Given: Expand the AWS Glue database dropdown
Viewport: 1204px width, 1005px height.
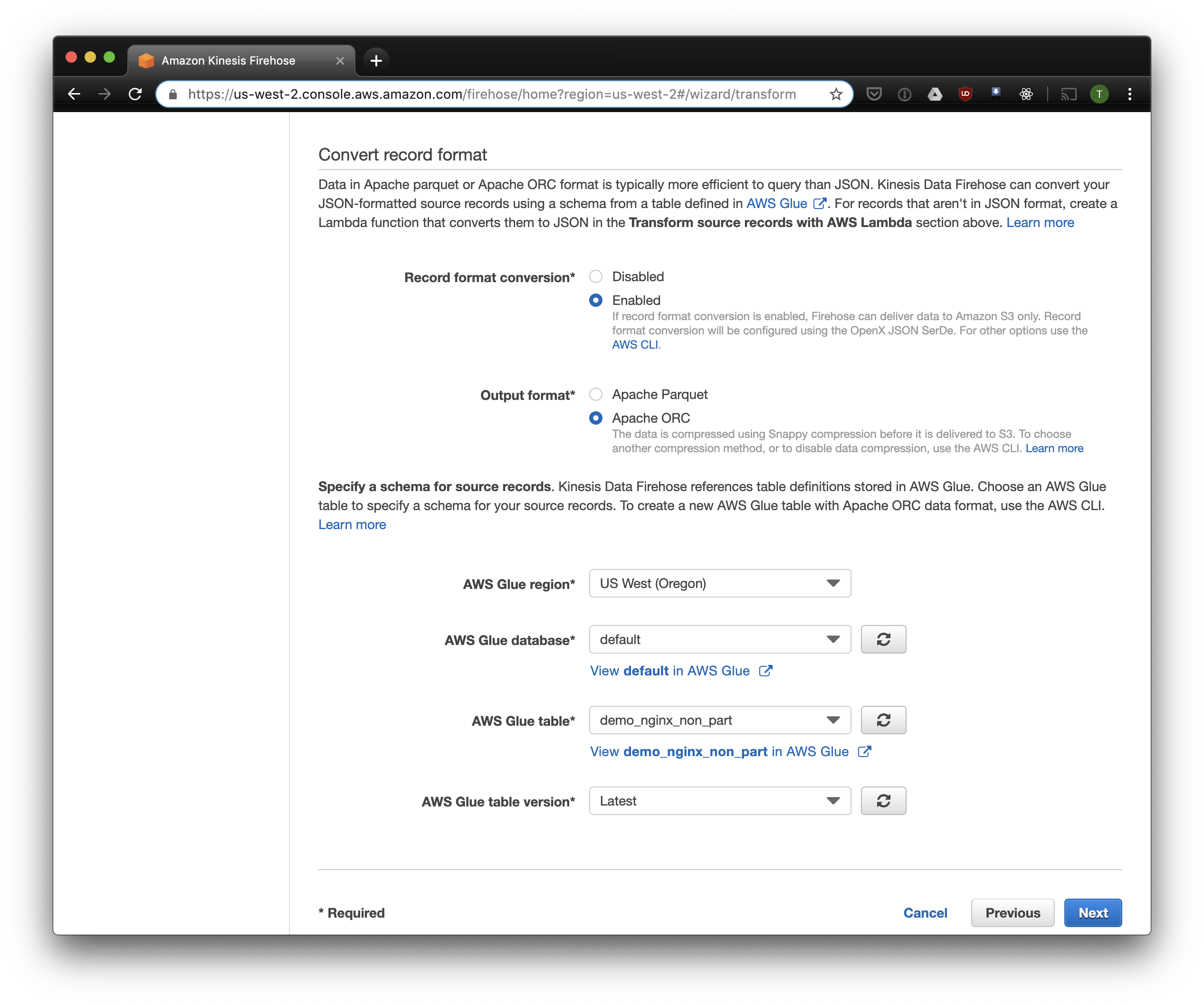Looking at the screenshot, I should [x=832, y=639].
